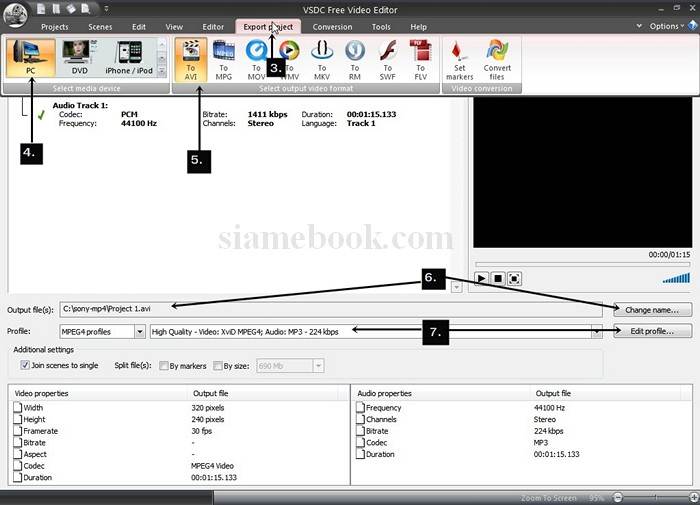700x505 pixels.
Task: Adjust the preview volume bars
Action: 676,279
